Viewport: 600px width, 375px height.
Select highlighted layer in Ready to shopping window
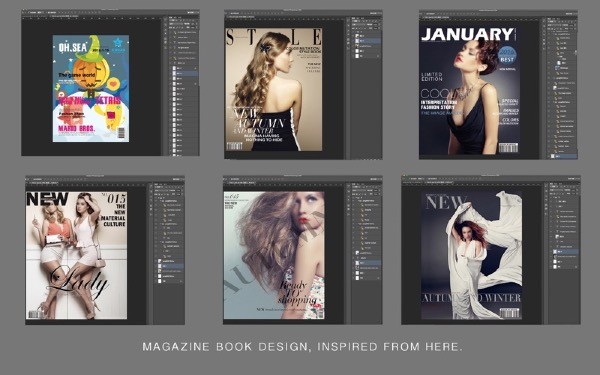tap(367, 263)
